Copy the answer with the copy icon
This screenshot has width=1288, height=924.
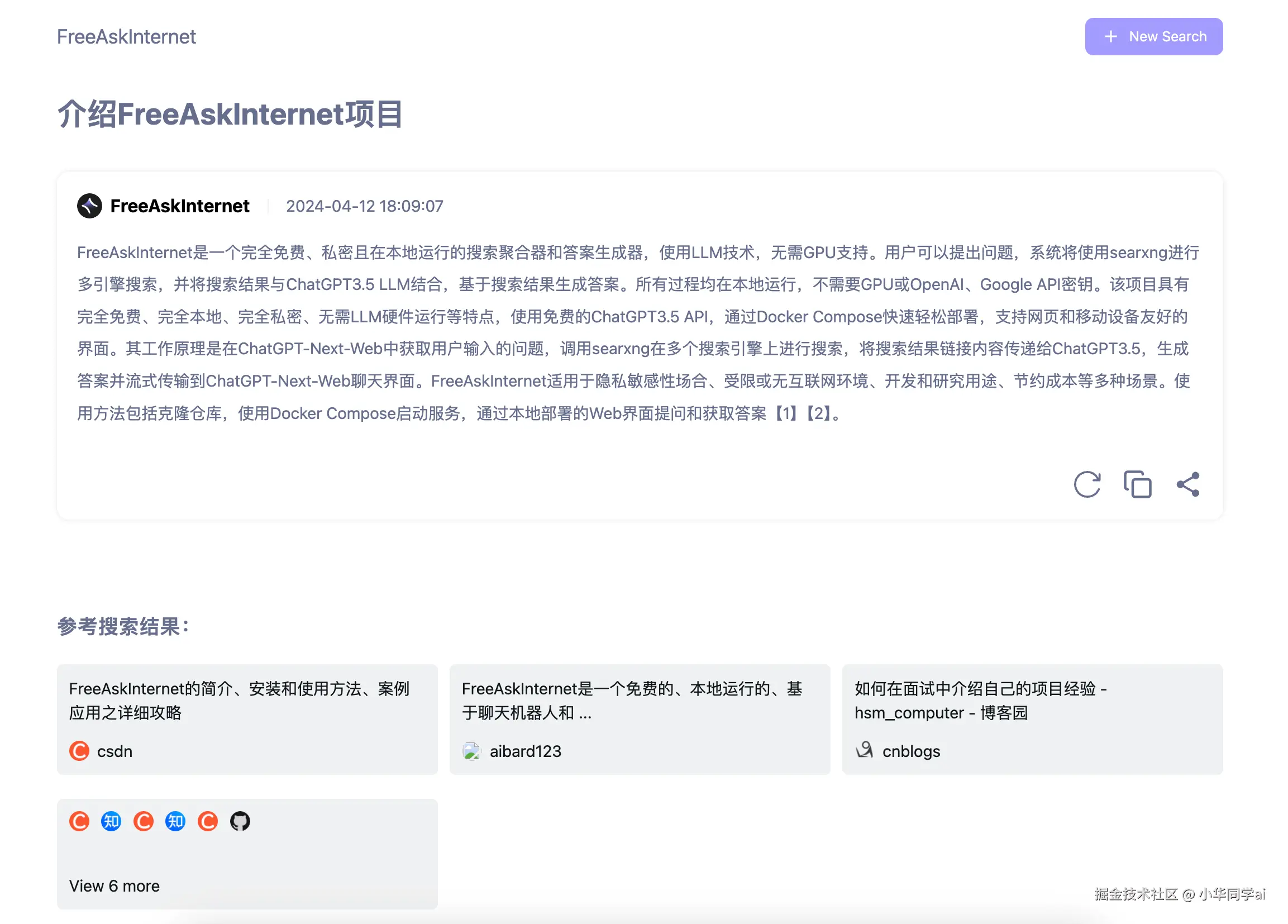pos(1137,484)
